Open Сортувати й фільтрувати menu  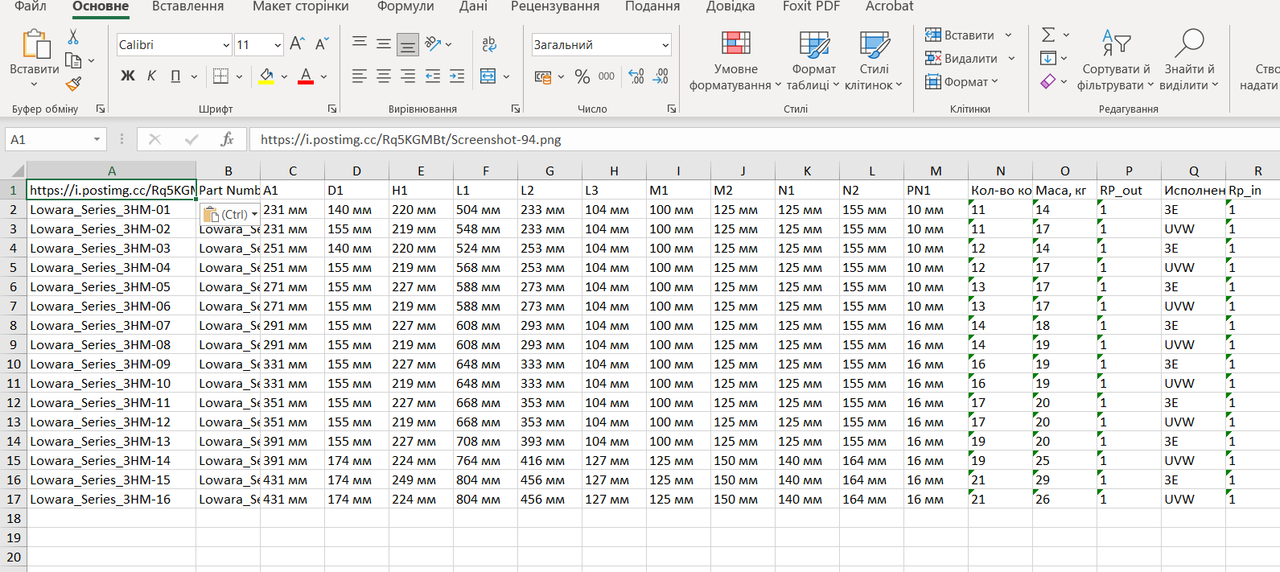[x=1116, y=60]
